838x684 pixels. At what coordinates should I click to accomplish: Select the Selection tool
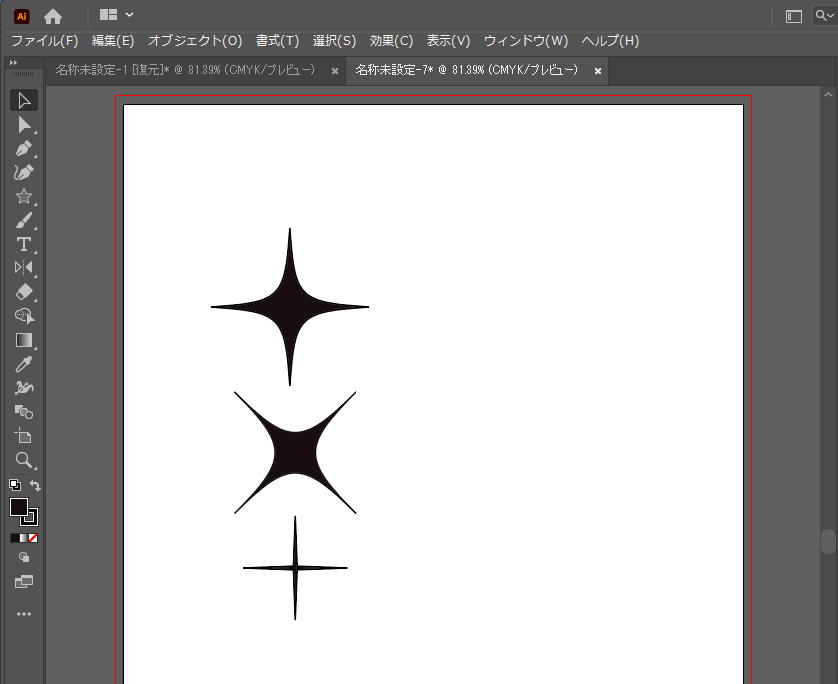tap(22, 100)
